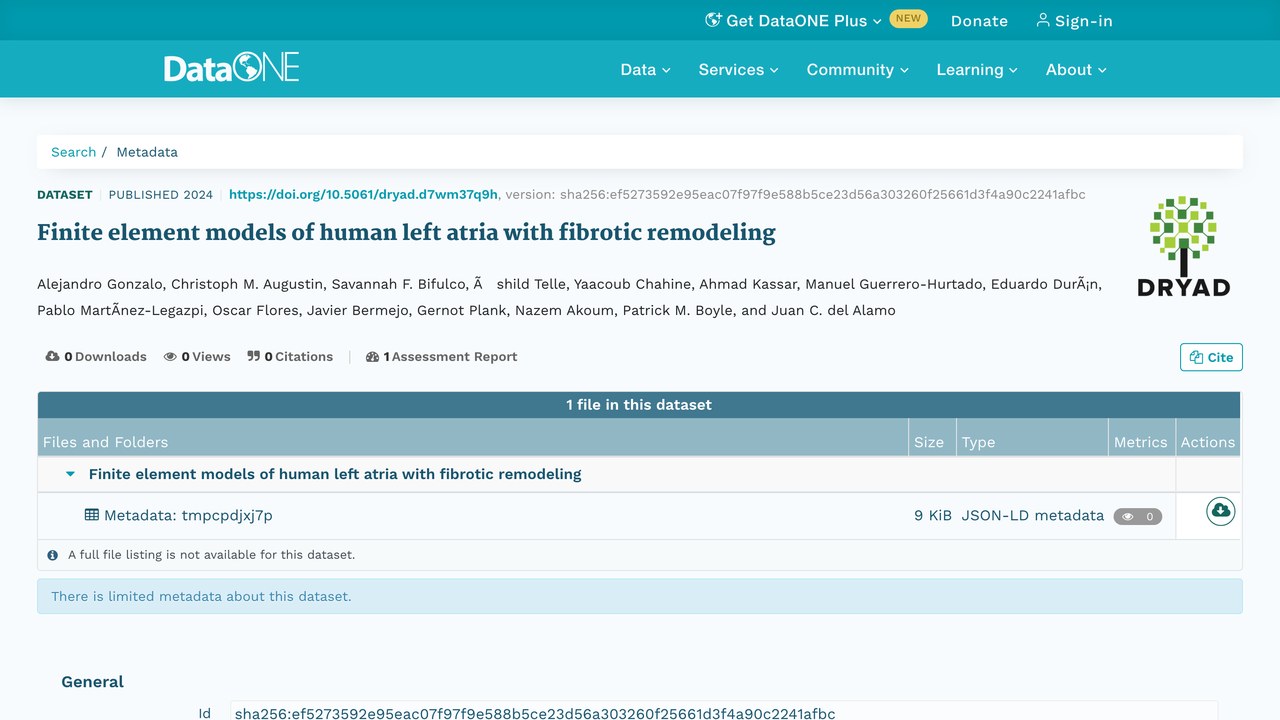Viewport: 1280px width, 720px height.
Task: Click the Cite button
Action: [x=1211, y=357]
